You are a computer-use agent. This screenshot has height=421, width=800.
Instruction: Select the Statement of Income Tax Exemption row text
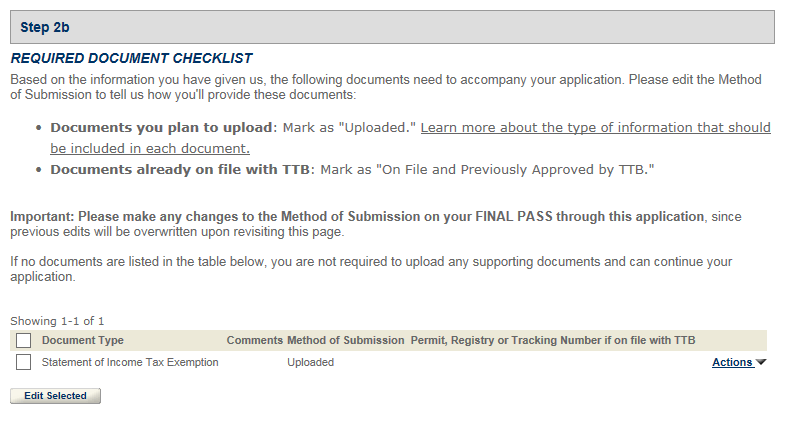pyautogui.click(x=130, y=362)
